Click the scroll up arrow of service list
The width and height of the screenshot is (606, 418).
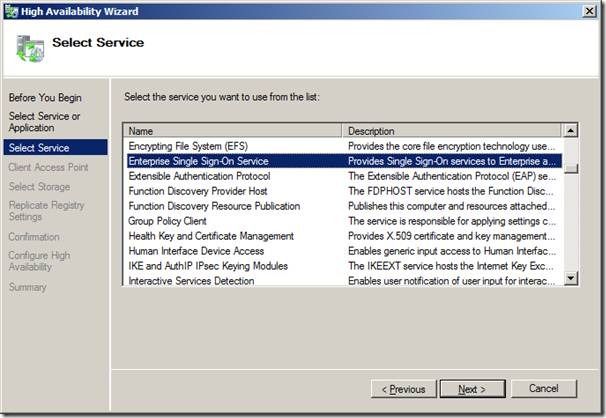(570, 131)
